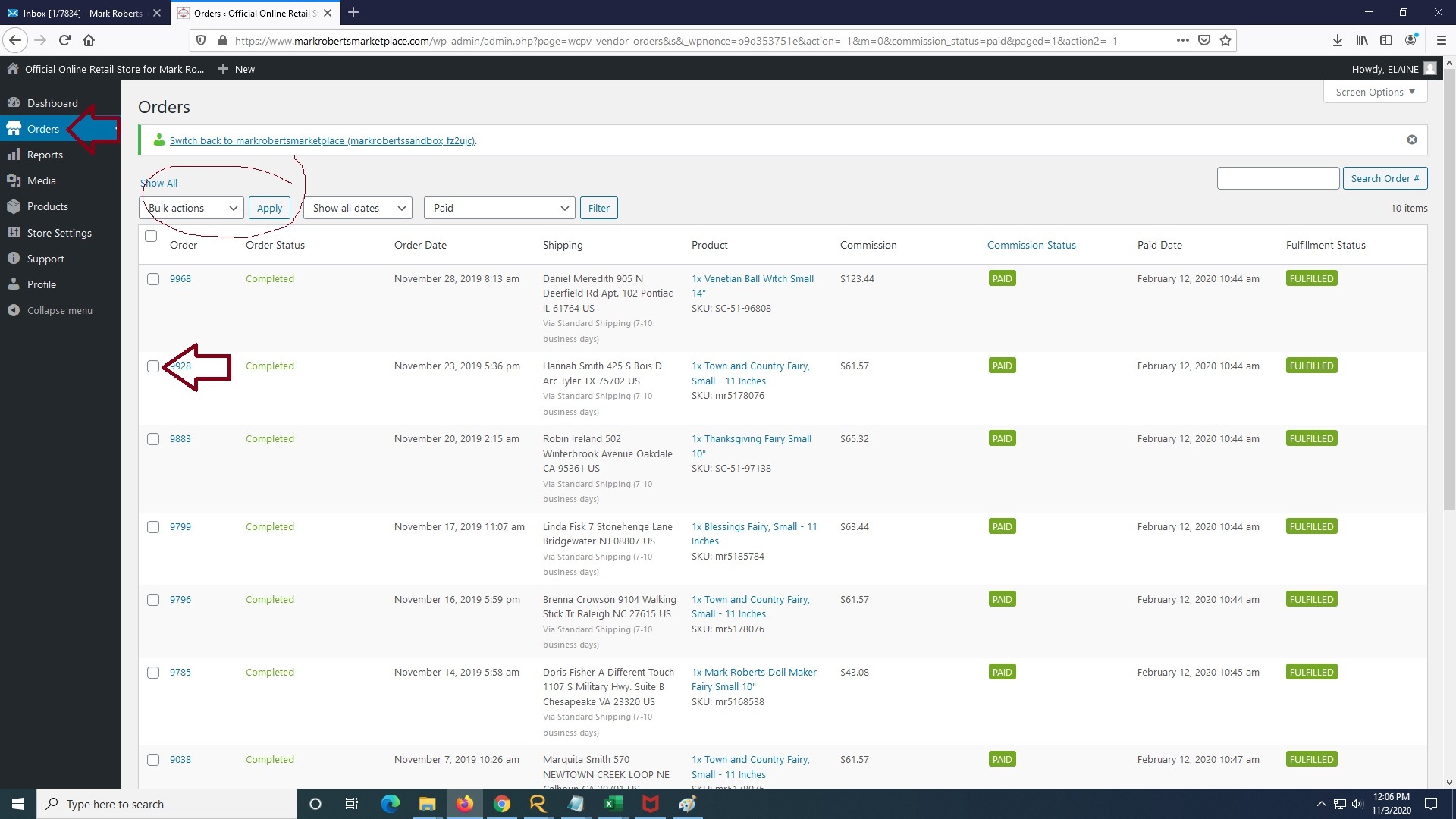The height and width of the screenshot is (819, 1456).
Task: Check the box for order 9928
Action: click(153, 366)
